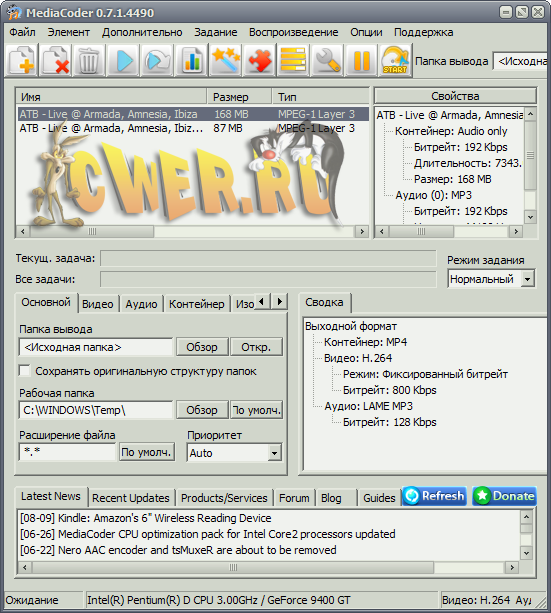Click the Откр. open folder button
Viewport: 551px width, 613px height.
coord(256,347)
